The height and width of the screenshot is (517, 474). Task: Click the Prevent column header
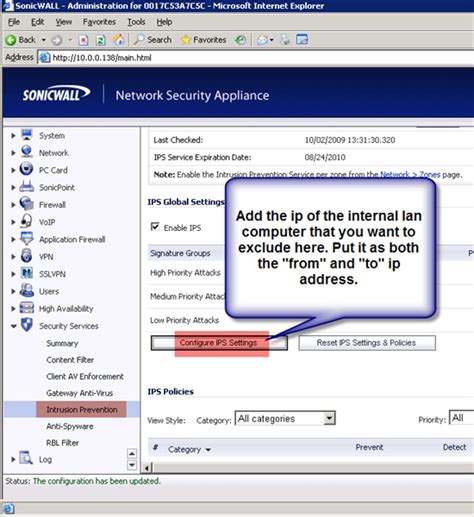tap(369, 447)
